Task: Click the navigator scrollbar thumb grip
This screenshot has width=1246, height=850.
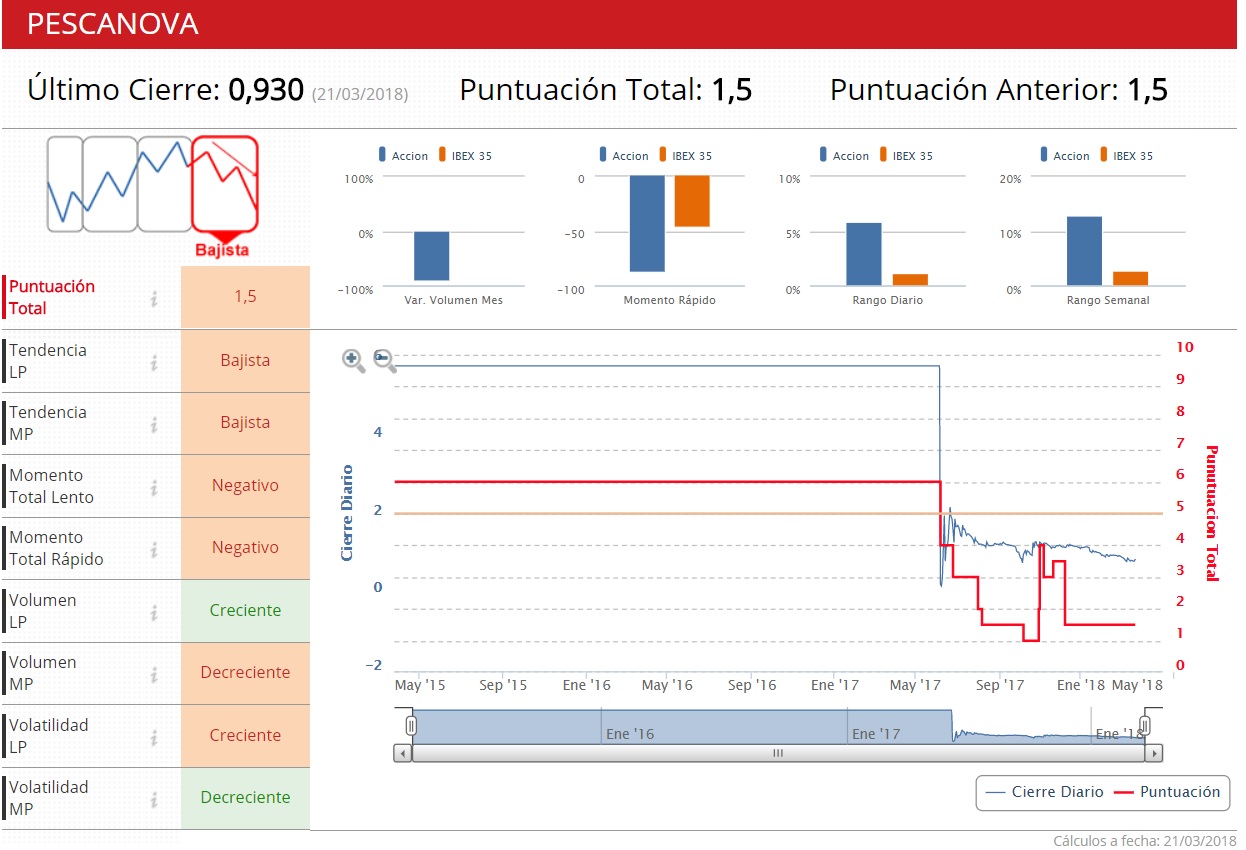Action: (778, 753)
